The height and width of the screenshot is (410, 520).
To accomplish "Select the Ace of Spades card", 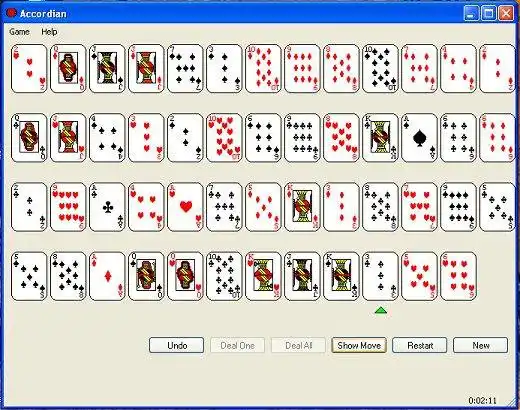I will (x=419, y=138).
